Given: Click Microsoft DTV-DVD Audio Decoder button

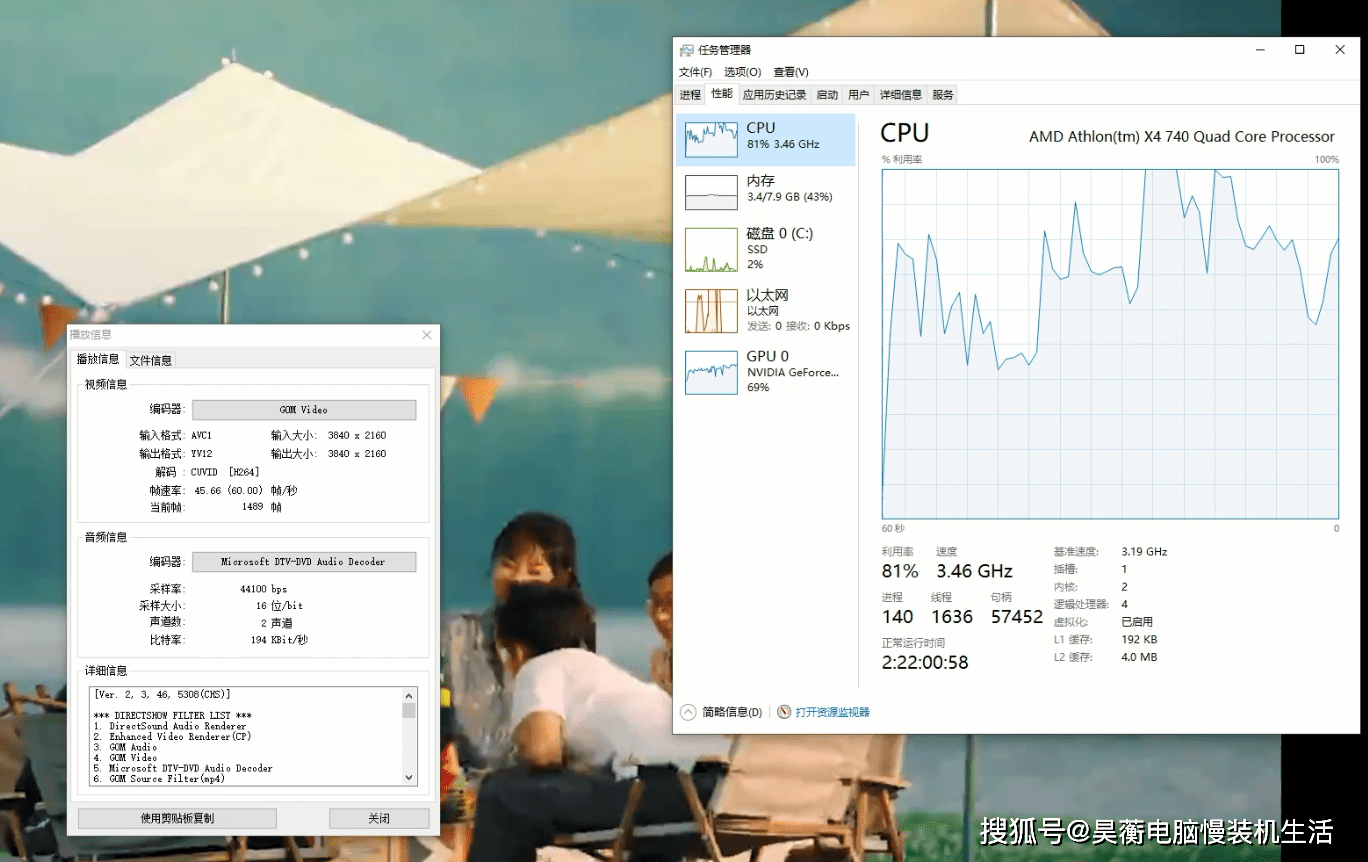Looking at the screenshot, I should point(304,562).
